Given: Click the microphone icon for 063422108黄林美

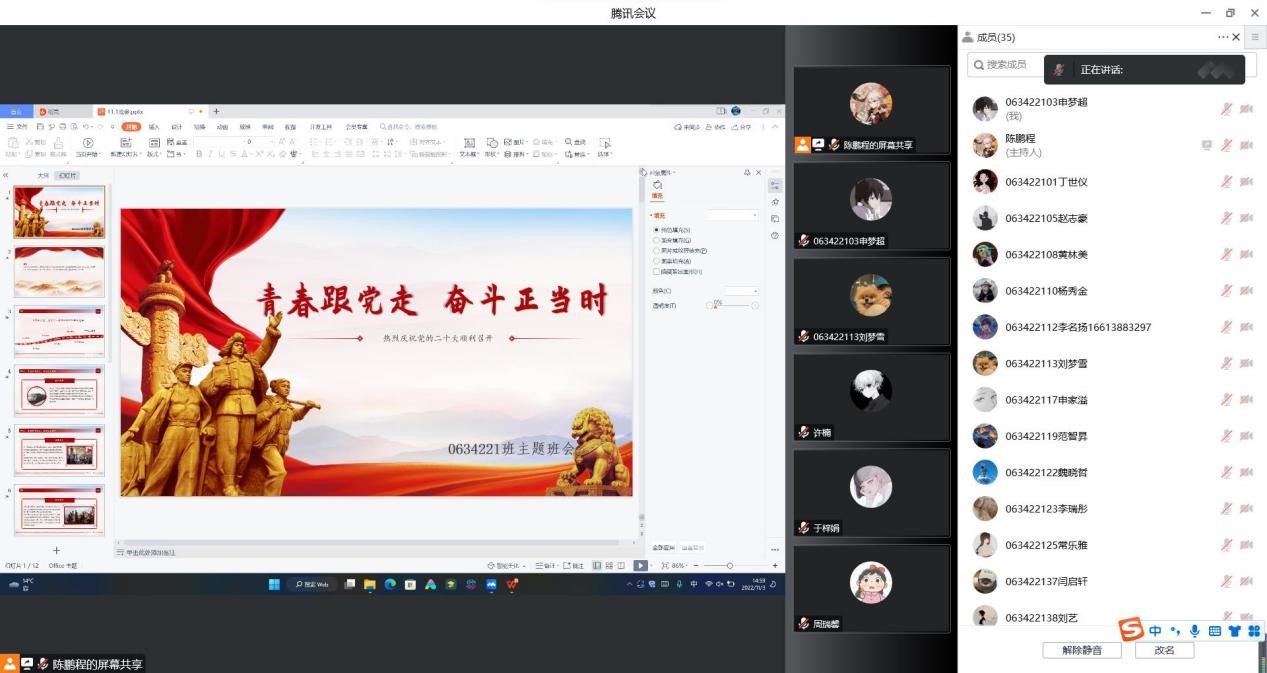Looking at the screenshot, I should coord(1226,254).
